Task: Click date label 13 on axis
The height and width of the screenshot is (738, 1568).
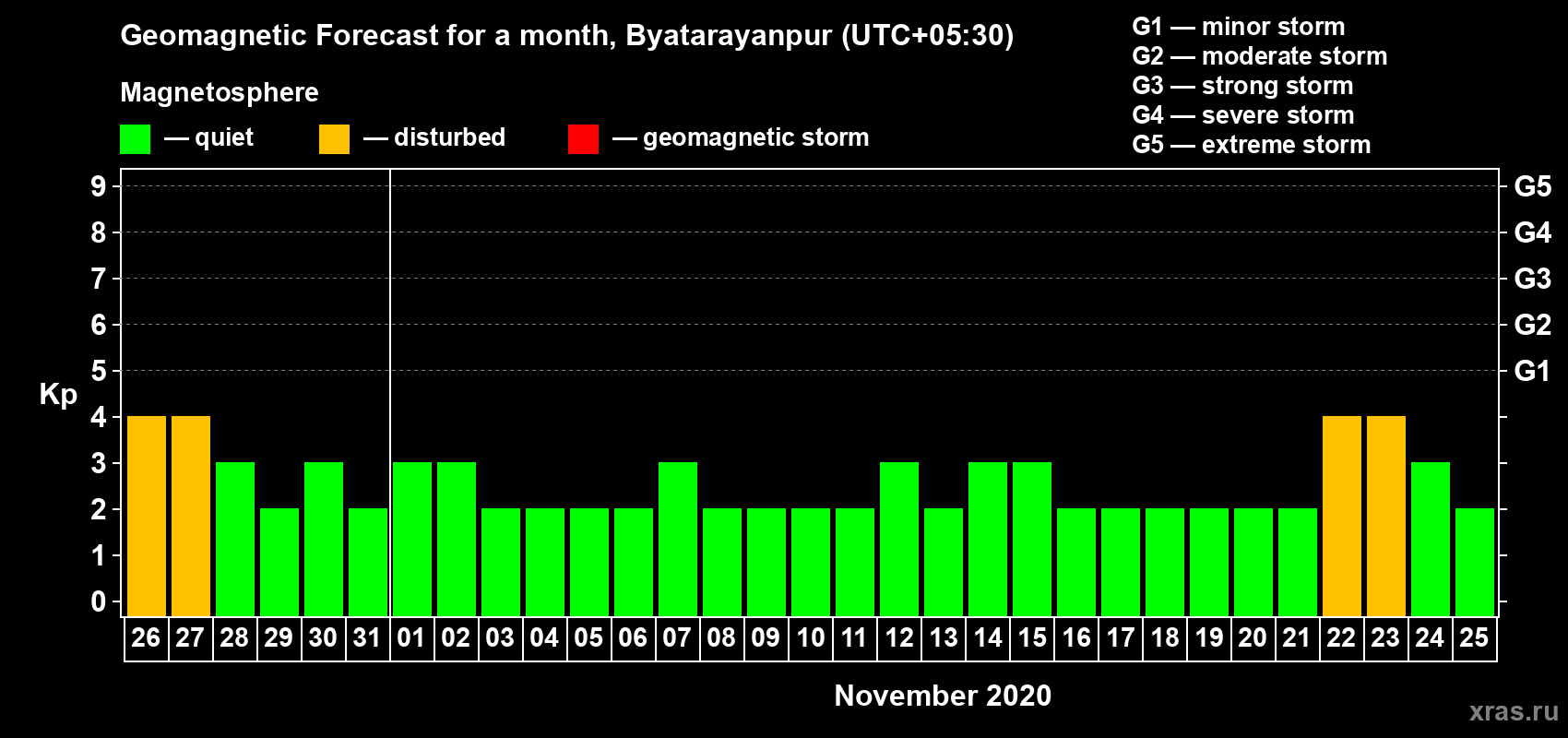Action: [943, 638]
